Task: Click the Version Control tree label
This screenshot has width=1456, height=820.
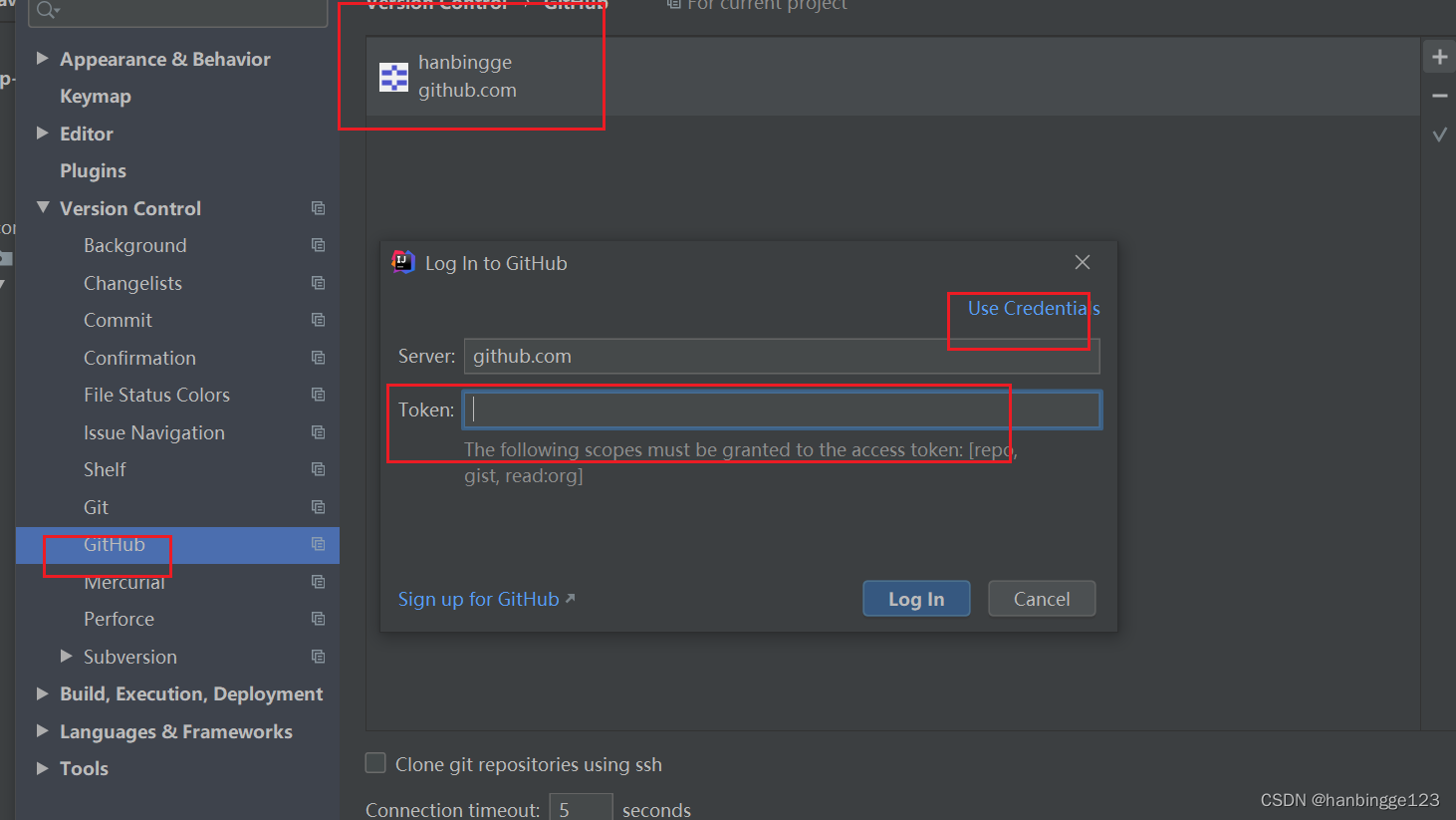Action: click(x=130, y=208)
